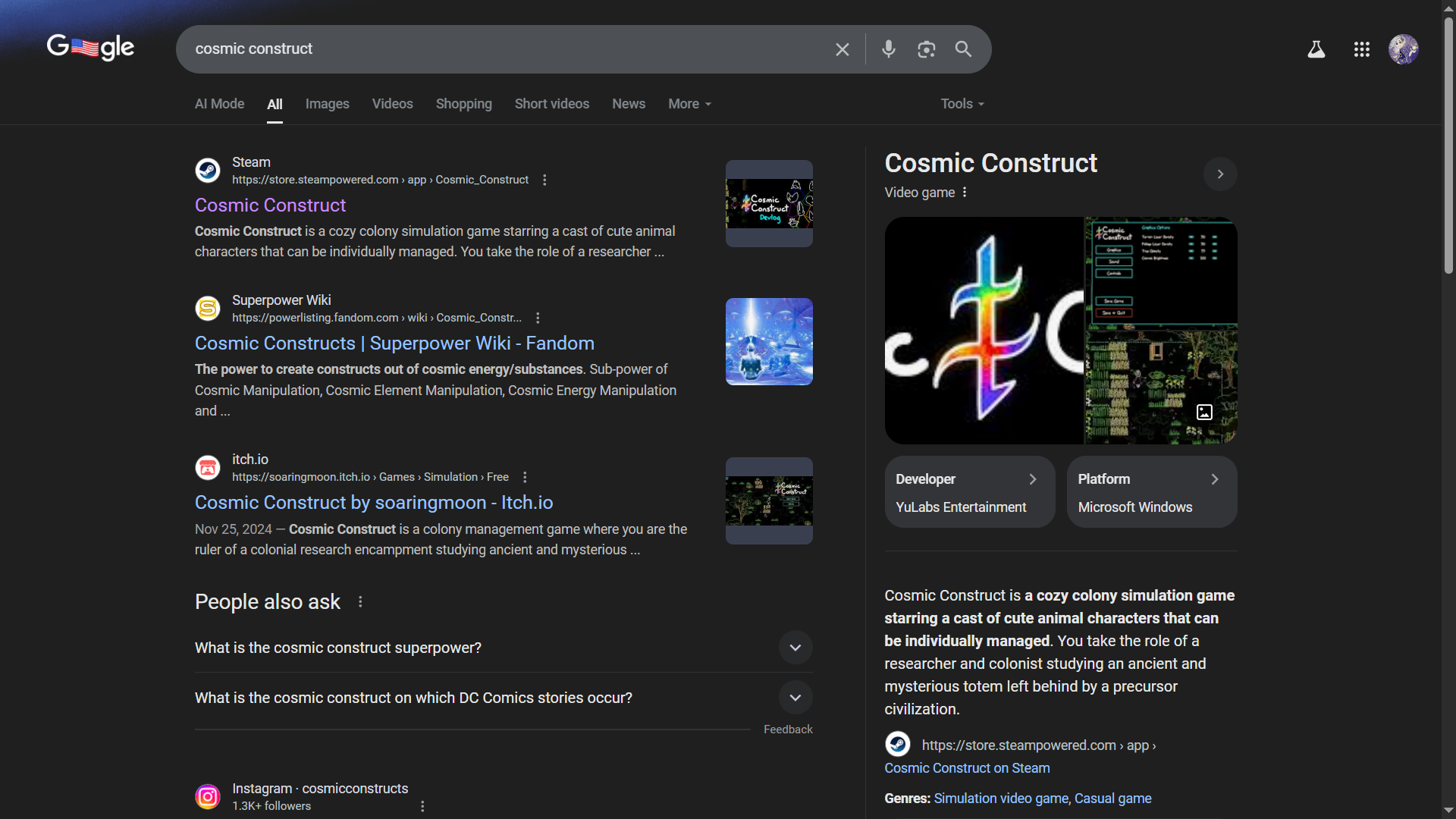Click the page vertical scrollbar thumb
This screenshot has width=1456, height=819.
tap(1448, 144)
